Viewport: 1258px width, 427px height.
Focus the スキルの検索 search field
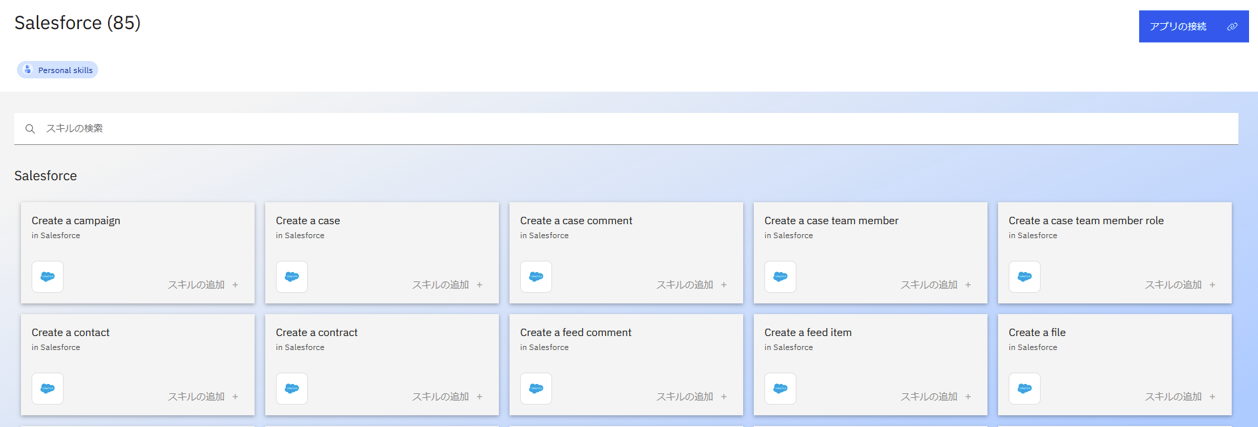[626, 129]
